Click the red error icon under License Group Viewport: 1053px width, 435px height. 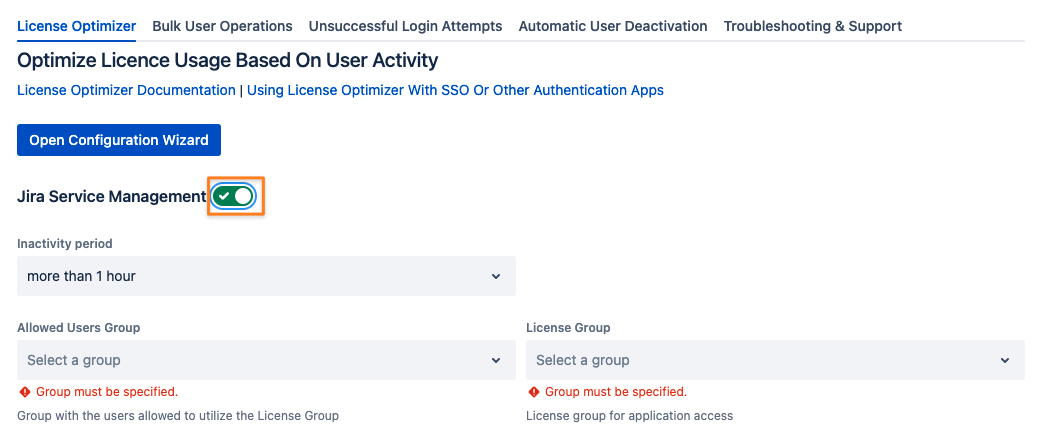(534, 392)
